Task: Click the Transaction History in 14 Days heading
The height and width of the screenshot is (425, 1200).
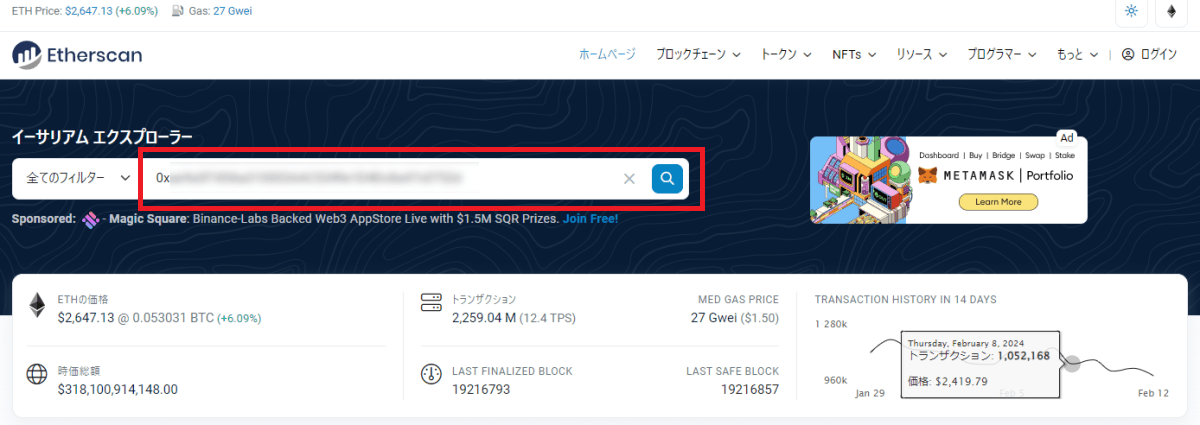Action: (905, 299)
